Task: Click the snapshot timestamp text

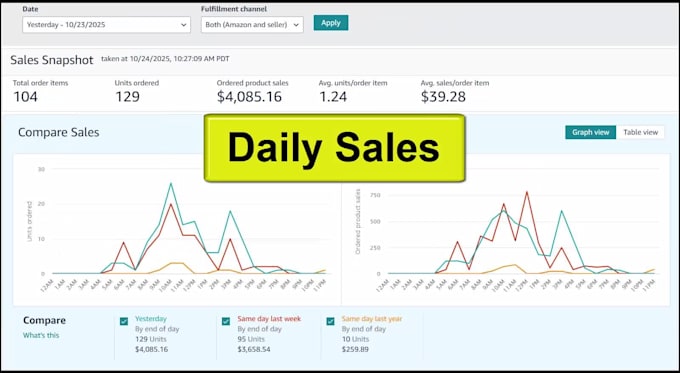Action: pyautogui.click(x=165, y=59)
